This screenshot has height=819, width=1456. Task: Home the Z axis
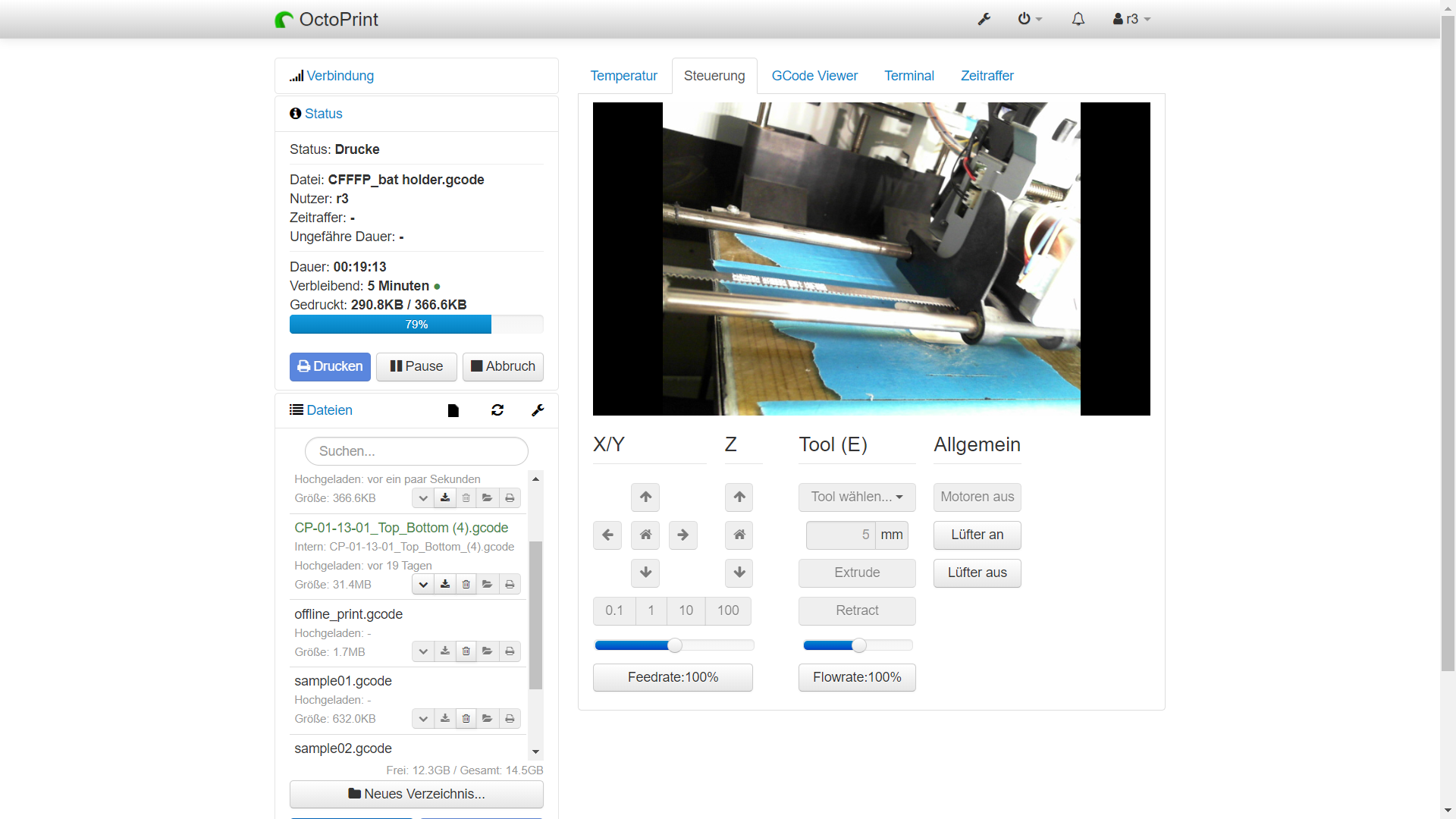(x=739, y=535)
